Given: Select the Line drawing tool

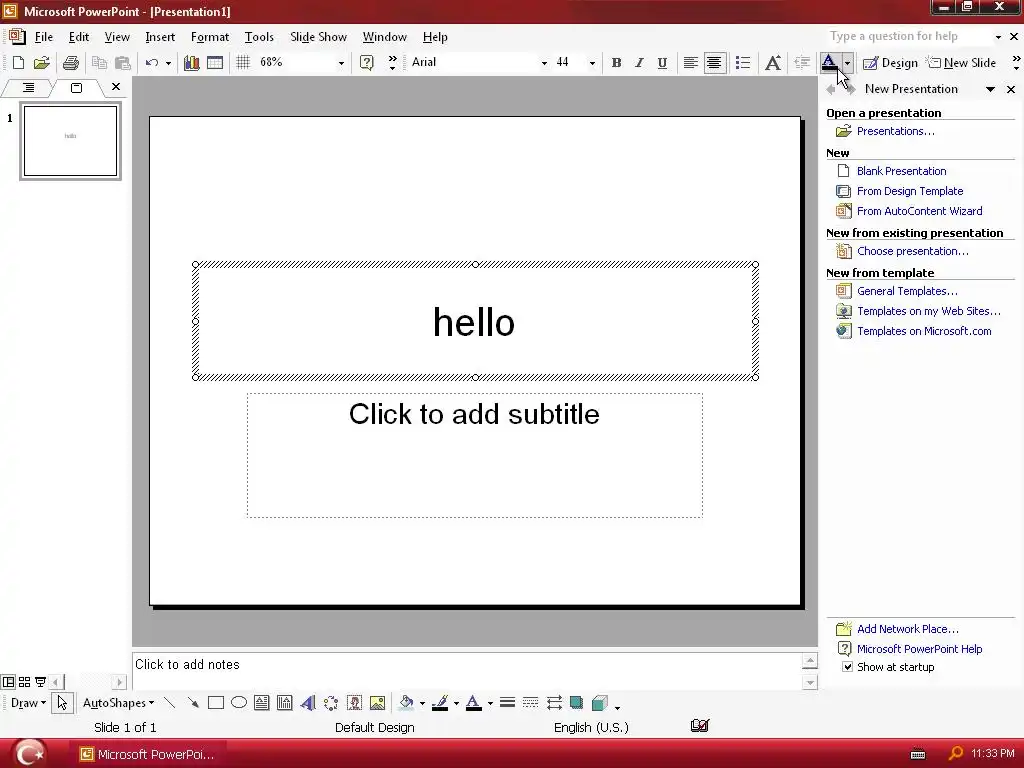Looking at the screenshot, I should point(169,703).
